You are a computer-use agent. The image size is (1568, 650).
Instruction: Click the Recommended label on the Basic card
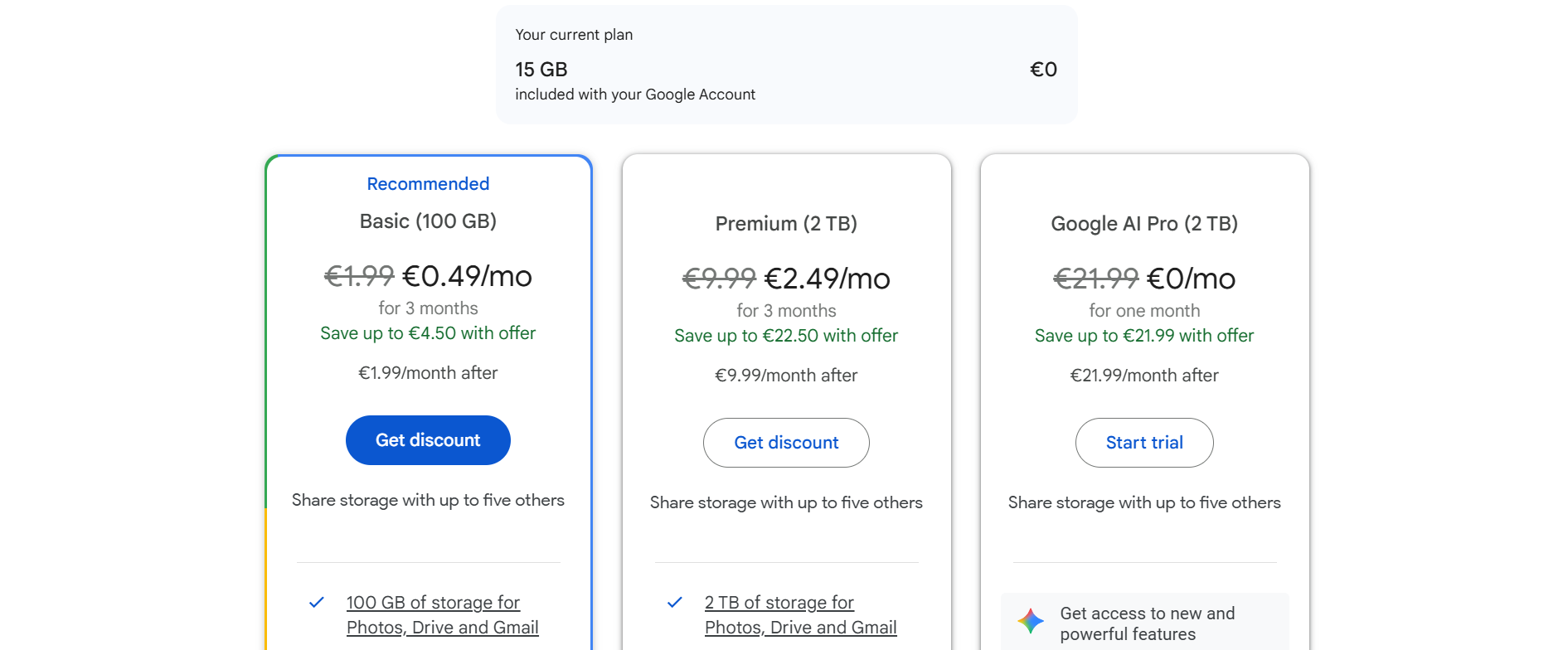click(428, 184)
